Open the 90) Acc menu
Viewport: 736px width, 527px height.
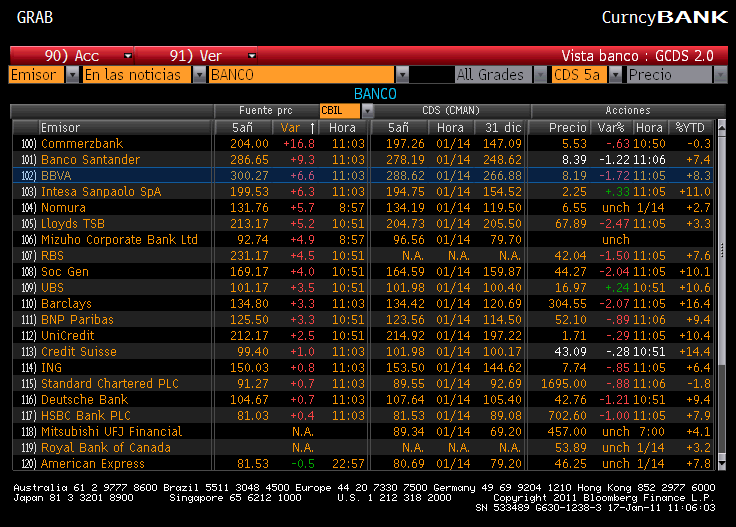72,56
